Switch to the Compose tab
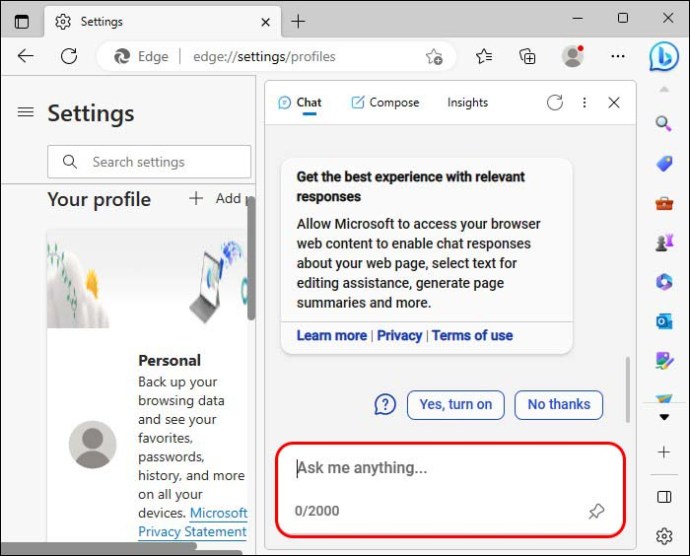The width and height of the screenshot is (690, 556). coord(385,103)
